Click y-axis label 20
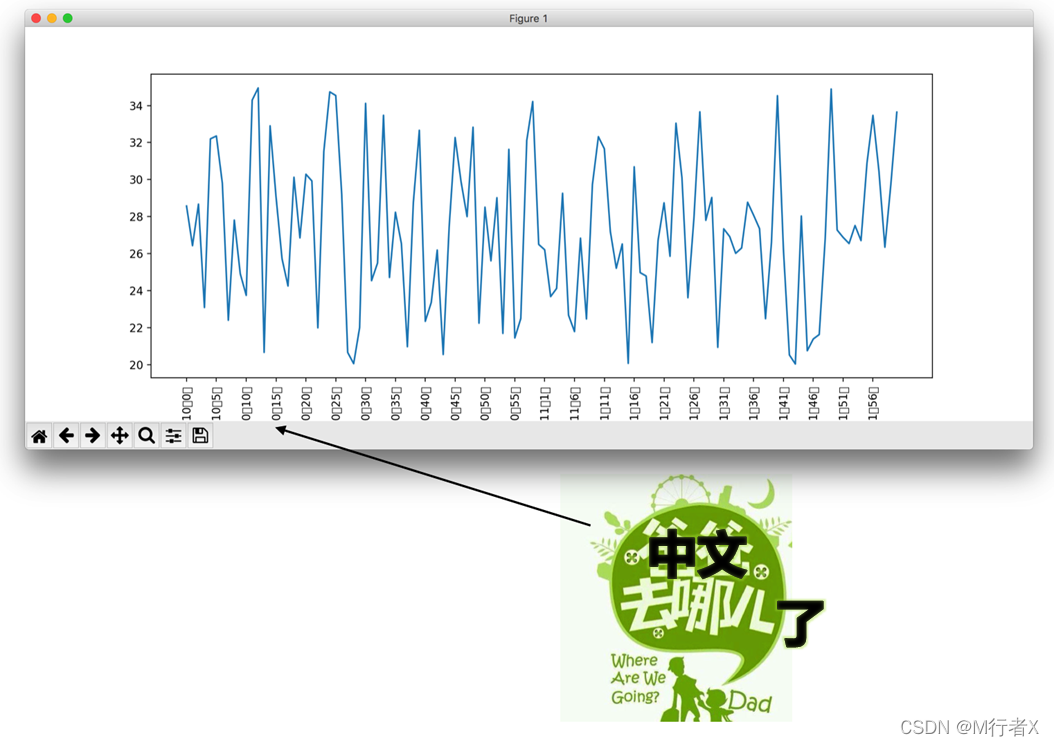The height and width of the screenshot is (746, 1054). (136, 364)
